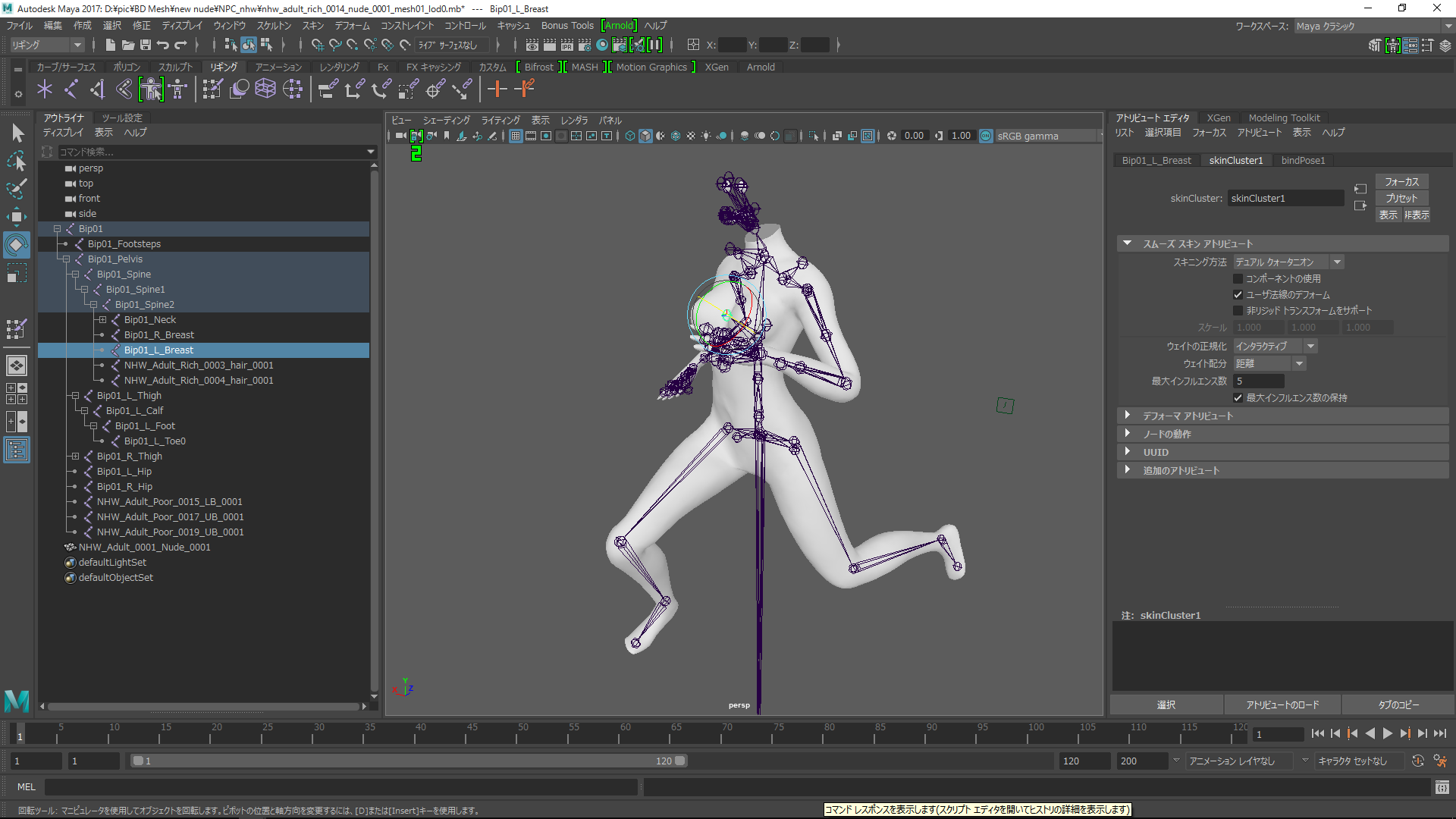Click the Undo arrow icon
The height and width of the screenshot is (819, 1456).
pos(163,45)
